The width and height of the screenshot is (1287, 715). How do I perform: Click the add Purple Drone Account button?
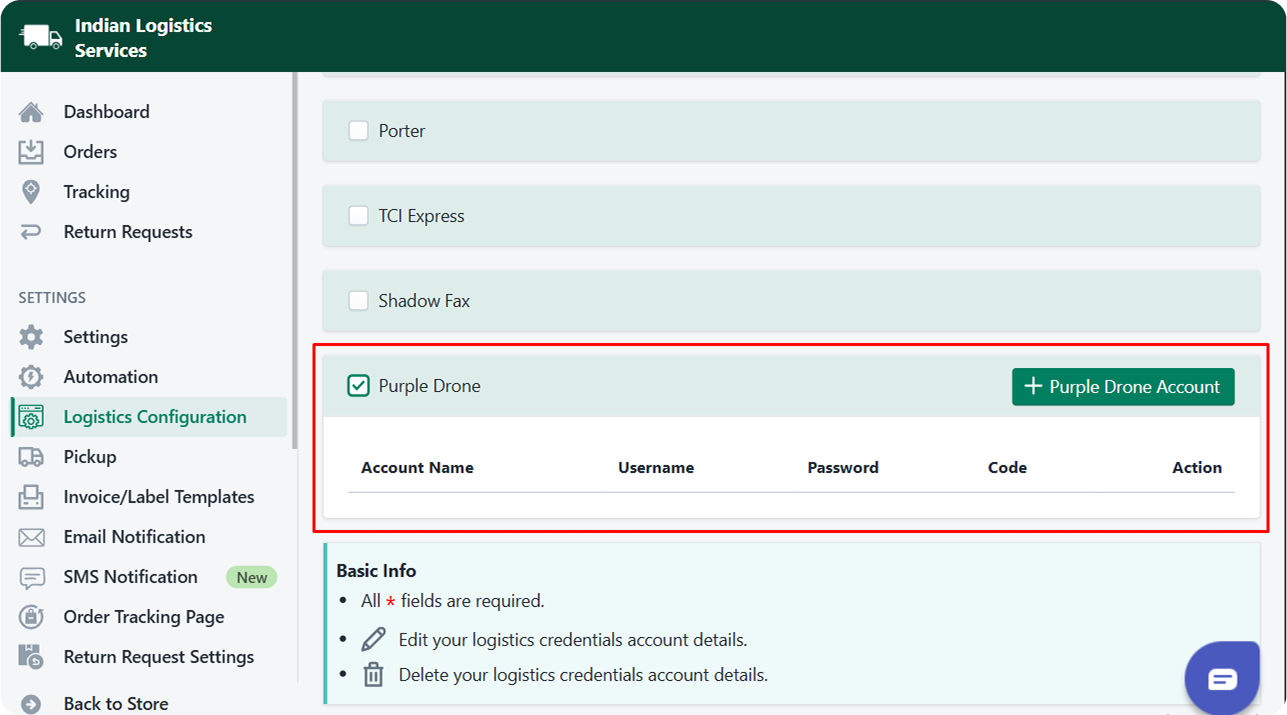click(x=1122, y=387)
